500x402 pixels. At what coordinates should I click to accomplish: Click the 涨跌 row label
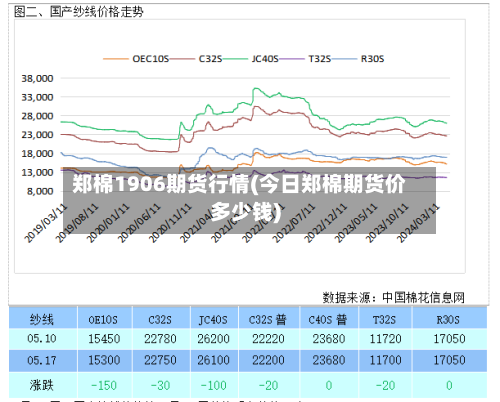(x=42, y=385)
